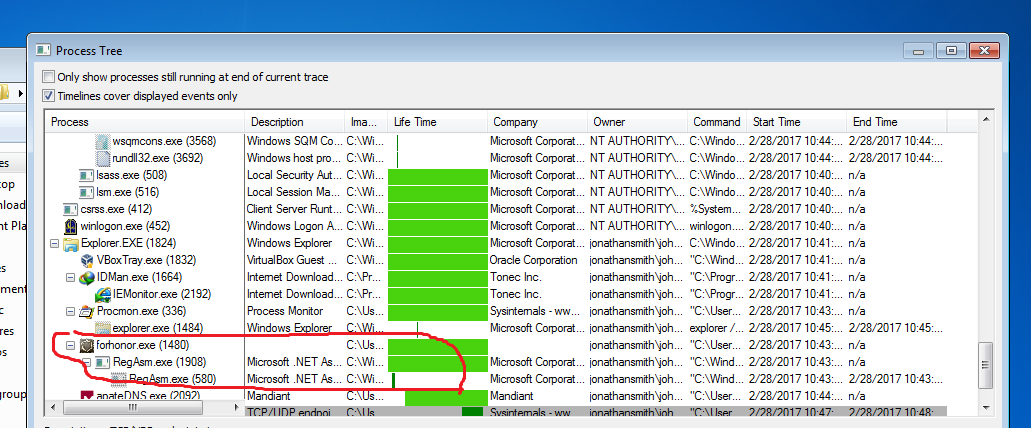Click the RegAsm.exe (1908) icon
This screenshot has height=428, width=1031.
pyautogui.click(x=103, y=362)
